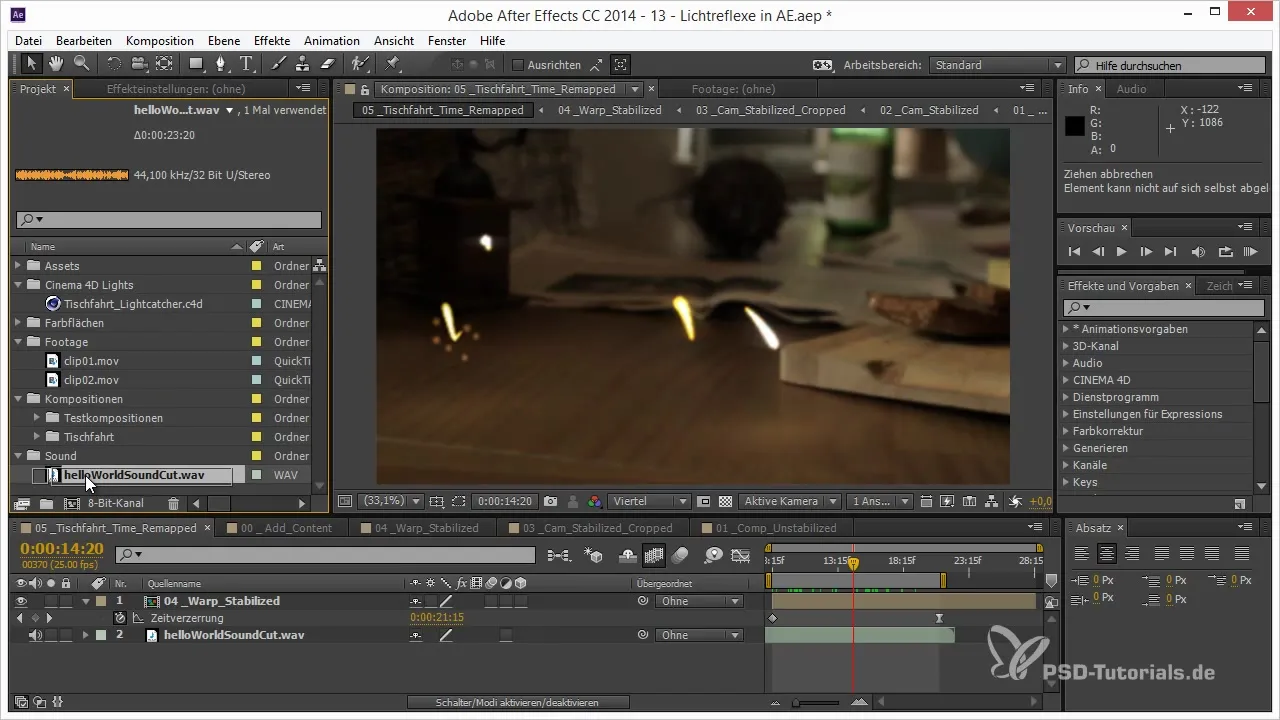Click the 8-Bit-Kanal color depth button
The height and width of the screenshot is (720, 1280).
(x=116, y=503)
